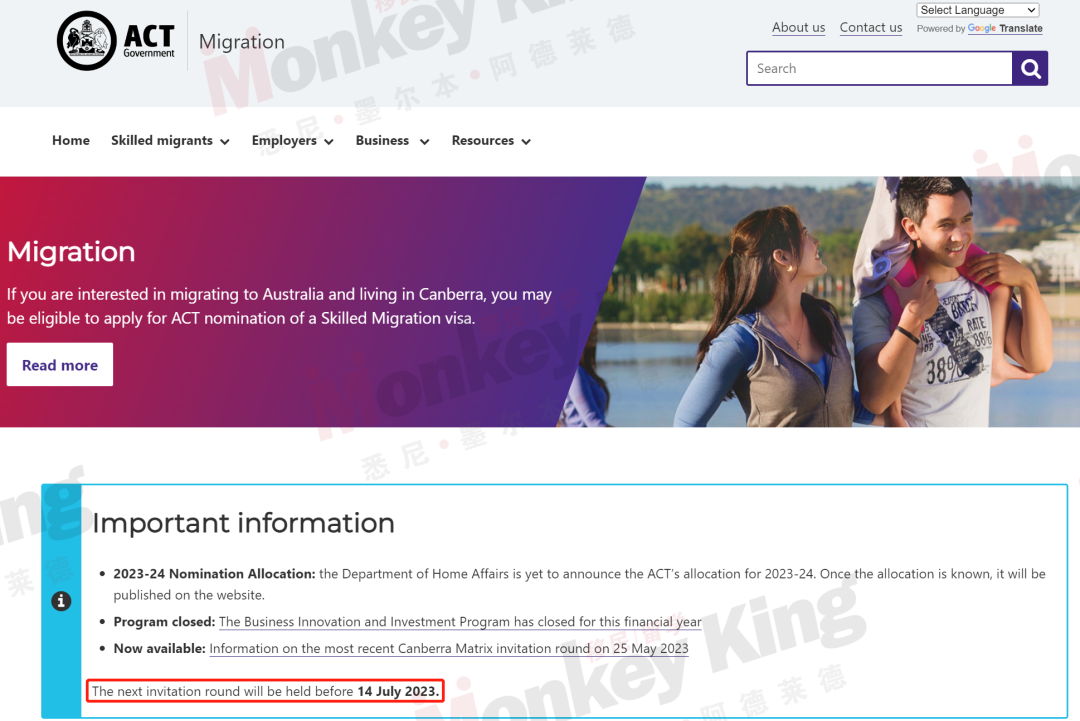Click the magnifying glass search button

1030,68
